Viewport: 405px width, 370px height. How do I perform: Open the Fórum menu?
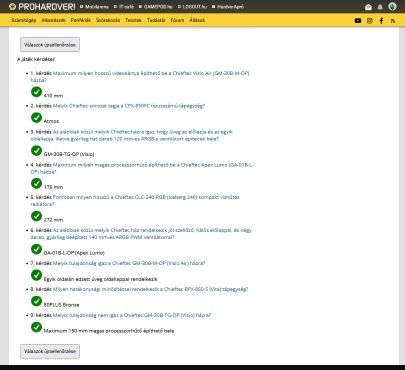177,20
